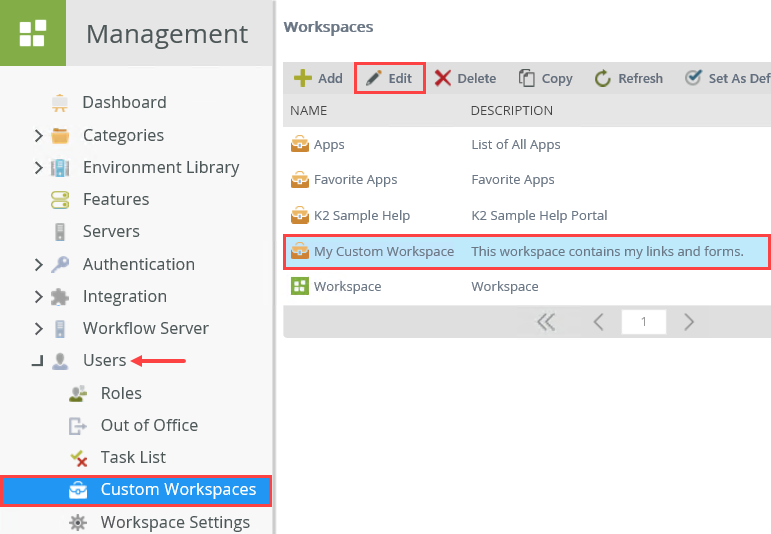The height and width of the screenshot is (534, 771).
Task: Click the Refresh arrow icon
Action: [x=603, y=78]
